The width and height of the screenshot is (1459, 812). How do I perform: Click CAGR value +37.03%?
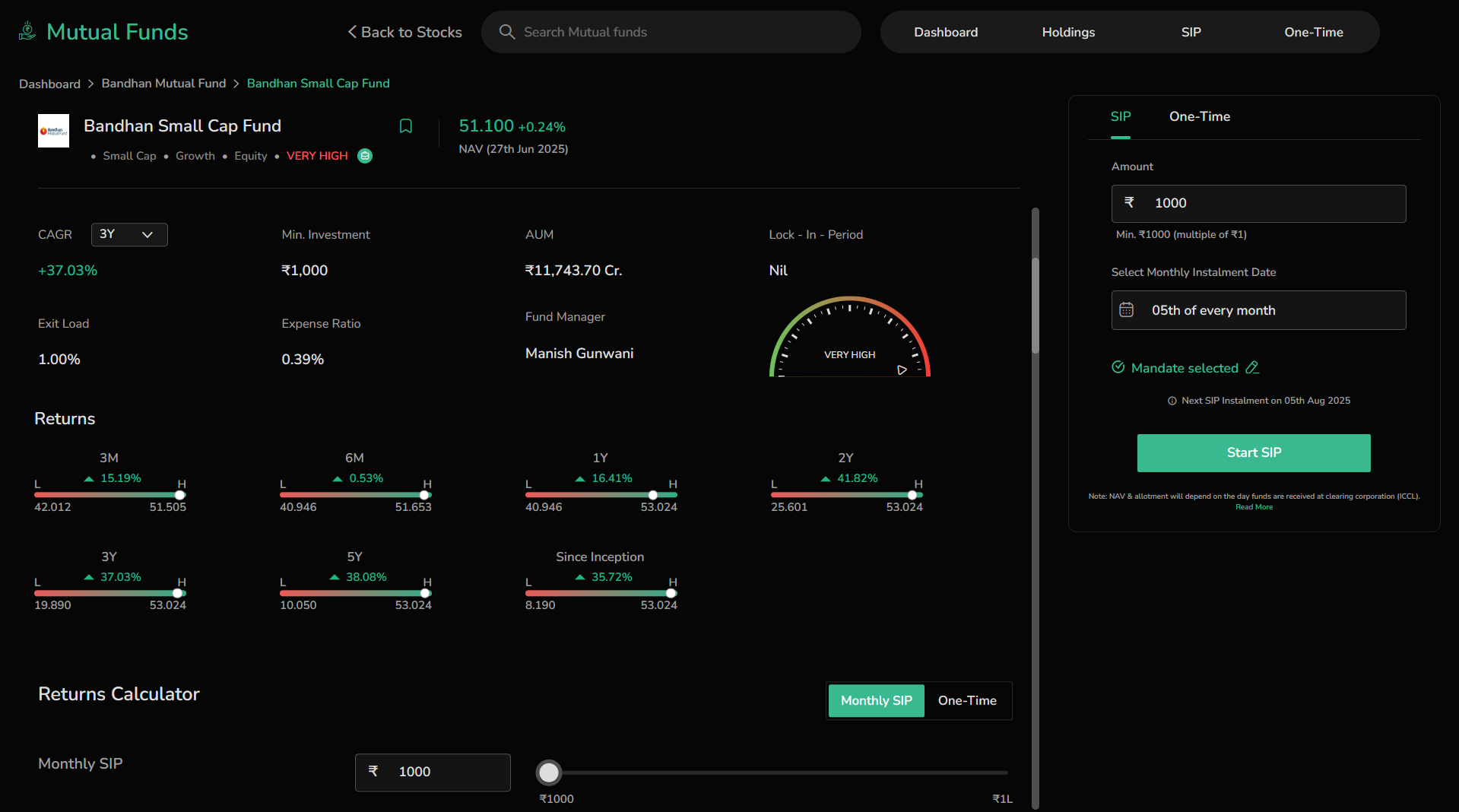pyautogui.click(x=68, y=271)
